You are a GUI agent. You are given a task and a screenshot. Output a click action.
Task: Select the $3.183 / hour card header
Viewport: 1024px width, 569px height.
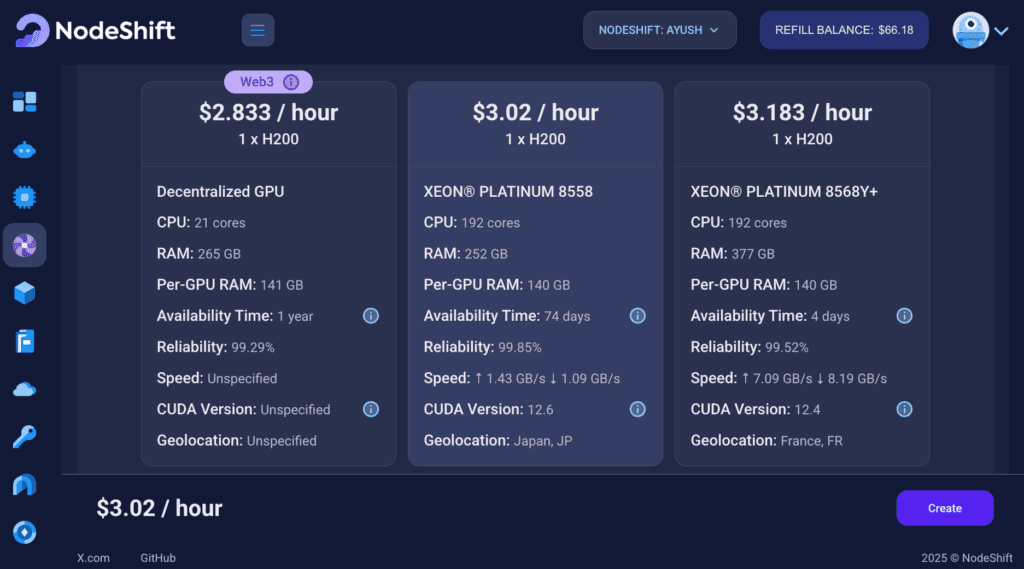coord(802,123)
